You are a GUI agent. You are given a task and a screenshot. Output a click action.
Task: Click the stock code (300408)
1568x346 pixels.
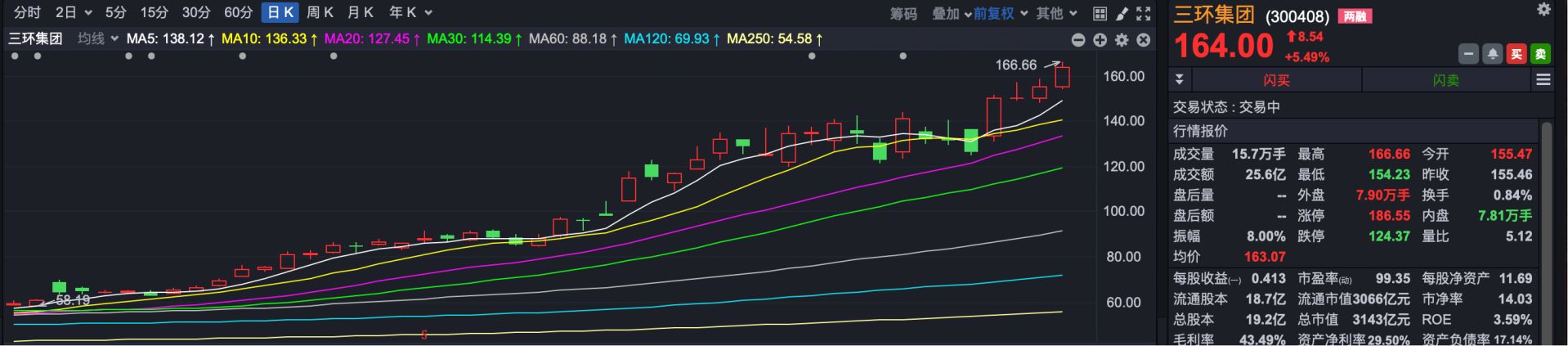tap(1298, 16)
